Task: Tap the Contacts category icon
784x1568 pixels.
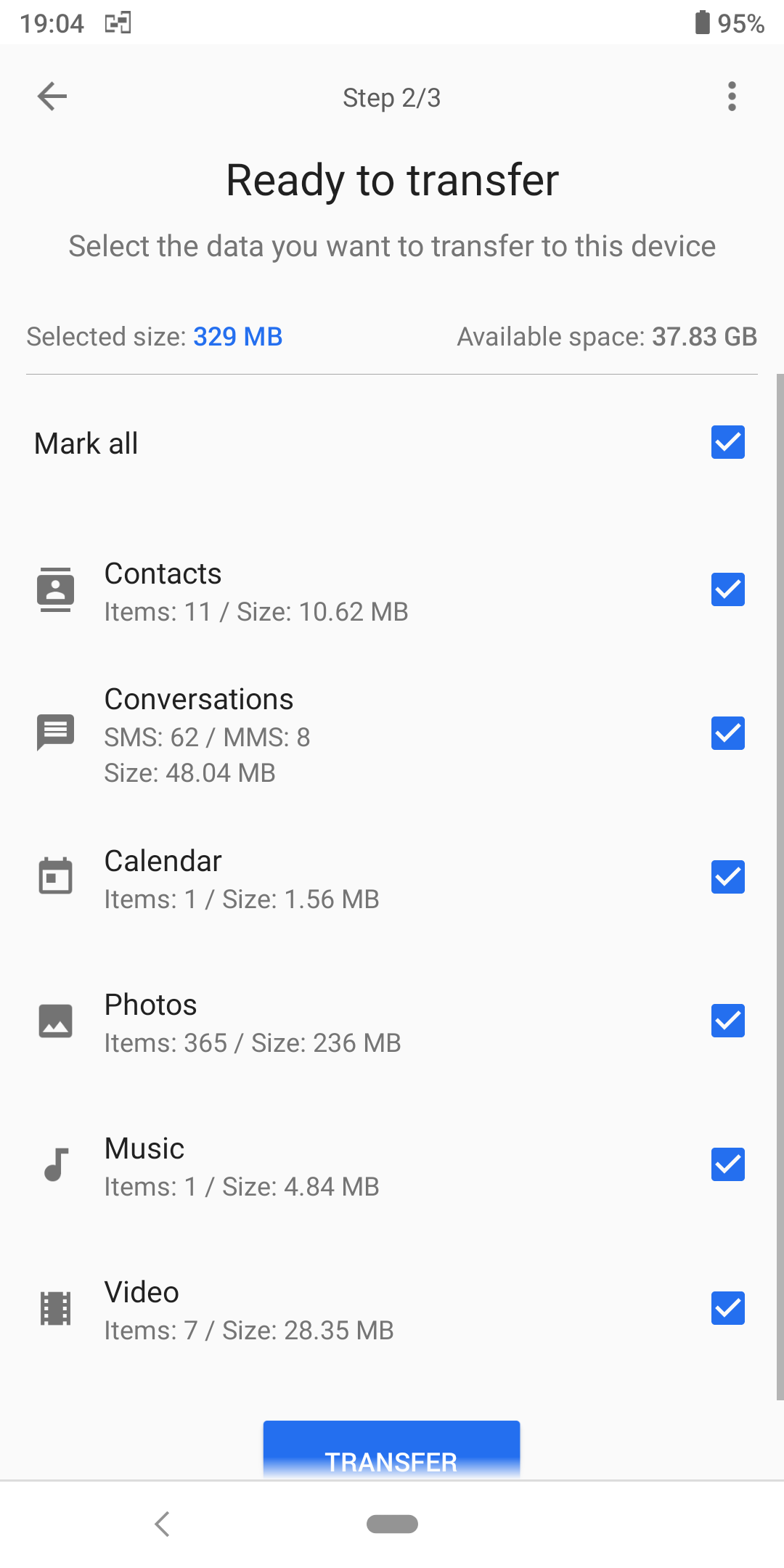Action: (56, 589)
